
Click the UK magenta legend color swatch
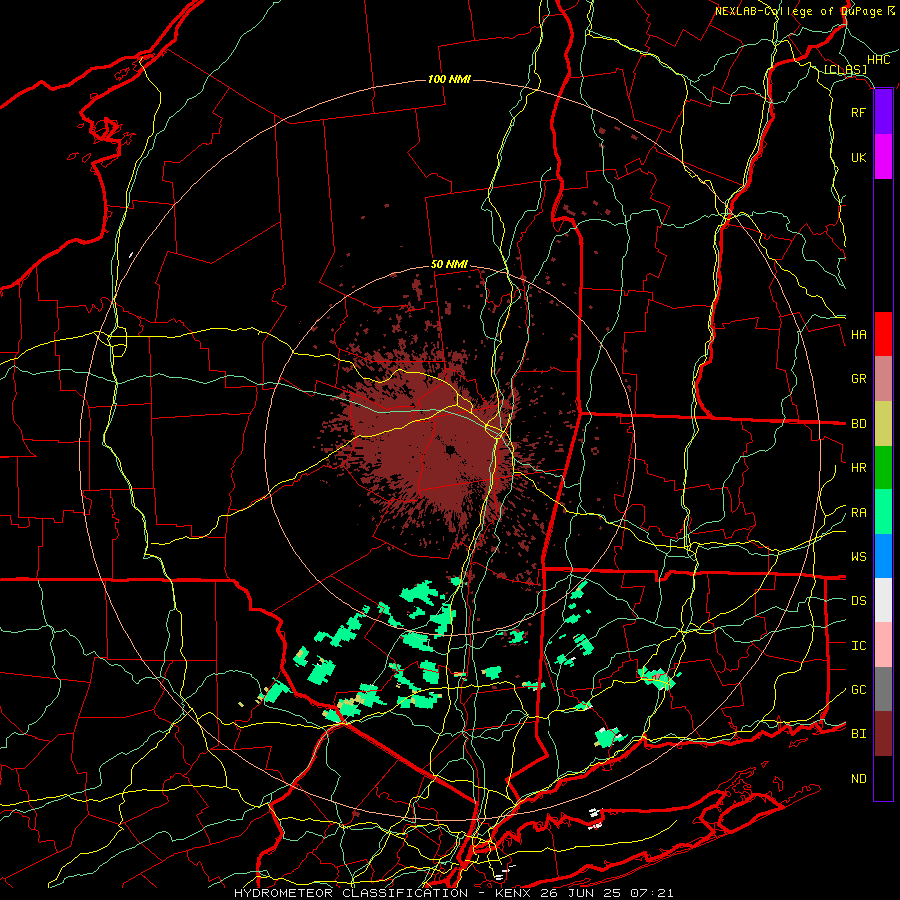(x=883, y=157)
